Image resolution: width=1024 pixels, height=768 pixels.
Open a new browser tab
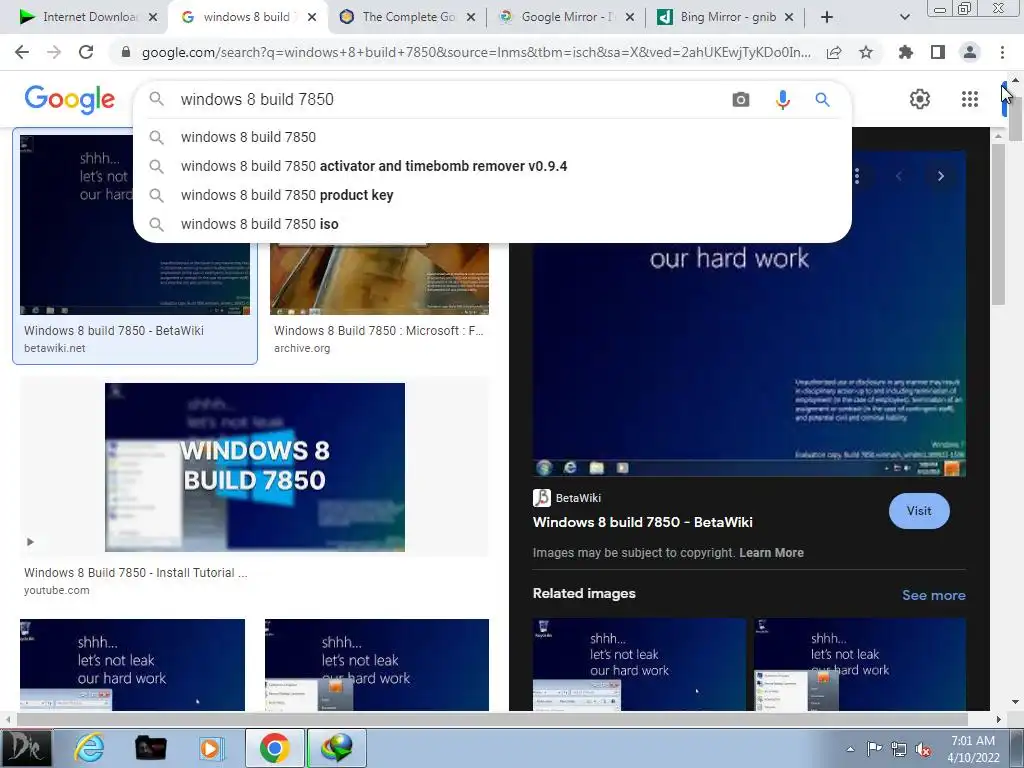point(827,17)
